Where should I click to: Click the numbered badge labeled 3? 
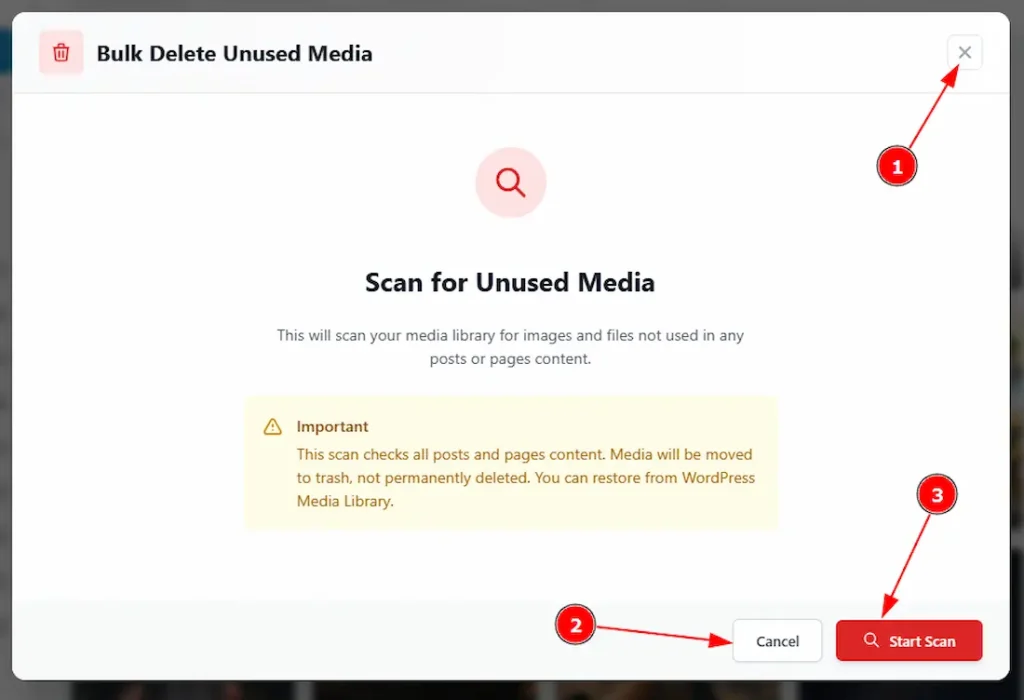[x=937, y=494]
